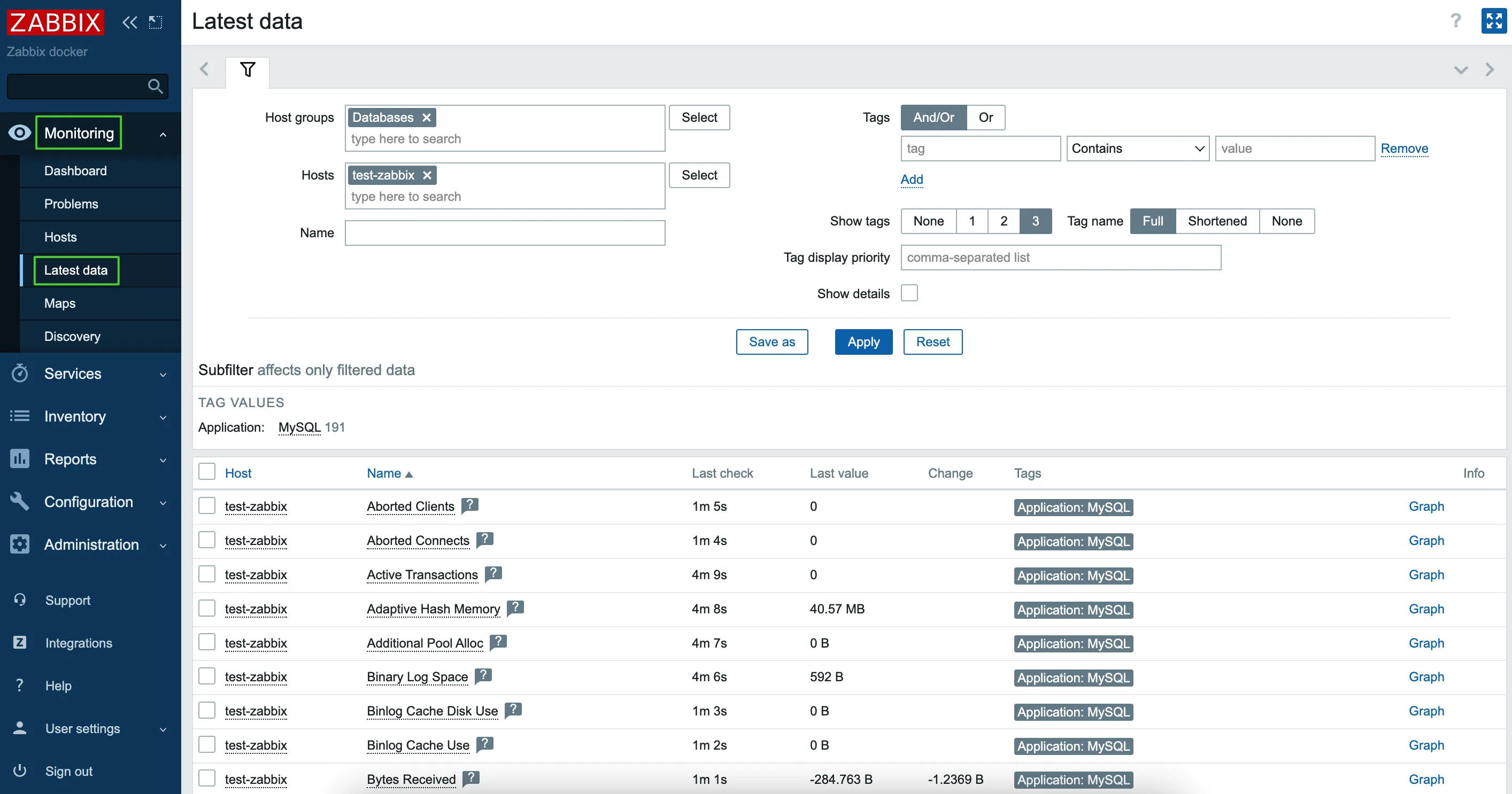Expand the Reports menu section
This screenshot has height=794, width=1512.
tap(163, 461)
